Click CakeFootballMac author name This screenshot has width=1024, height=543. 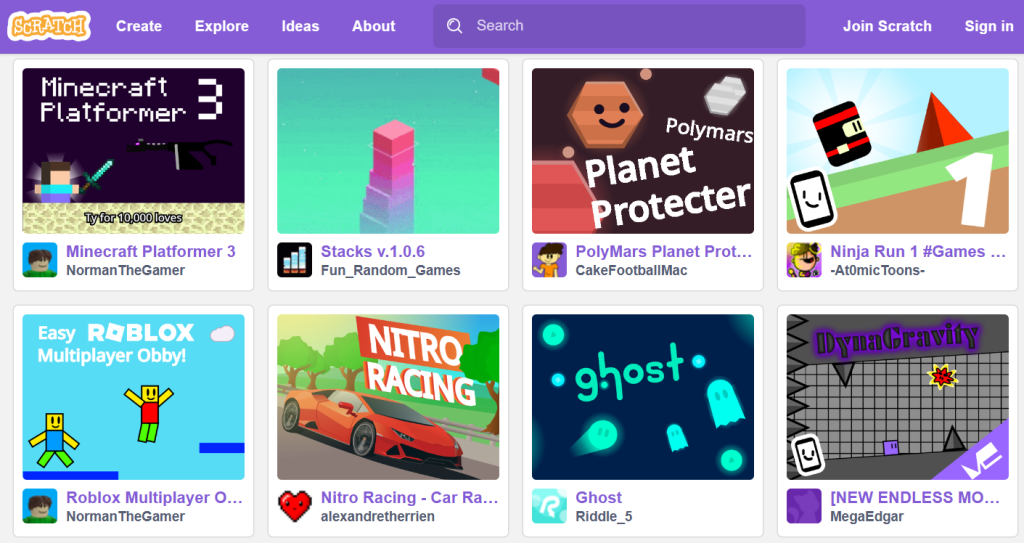point(632,271)
